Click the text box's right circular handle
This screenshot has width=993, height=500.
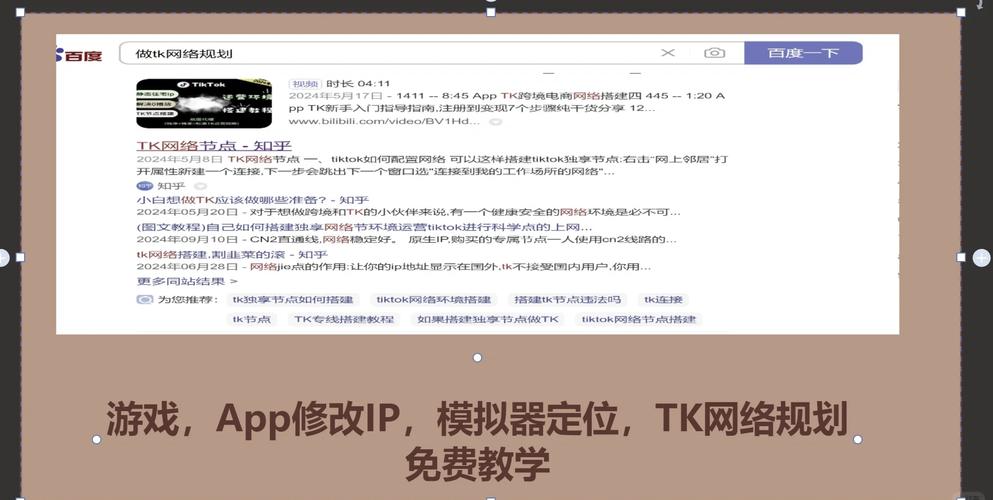click(x=857, y=439)
